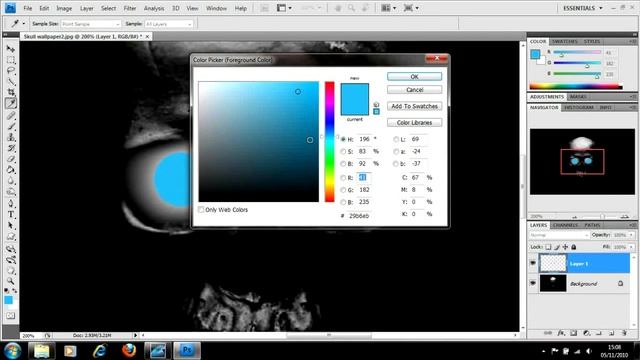
Task: Select the Crop tool
Action: tap(11, 92)
